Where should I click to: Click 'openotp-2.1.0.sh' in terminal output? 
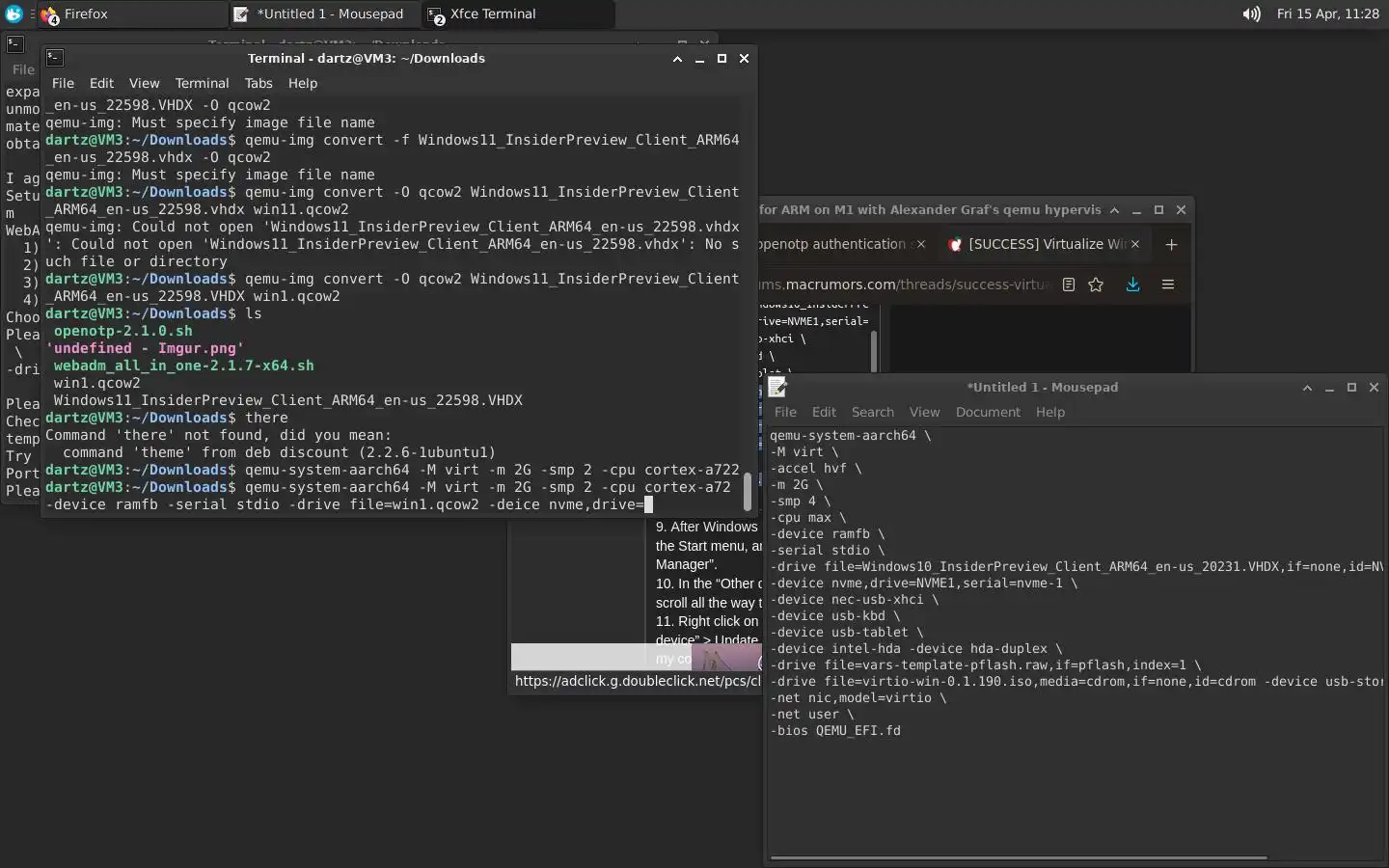[x=123, y=331]
